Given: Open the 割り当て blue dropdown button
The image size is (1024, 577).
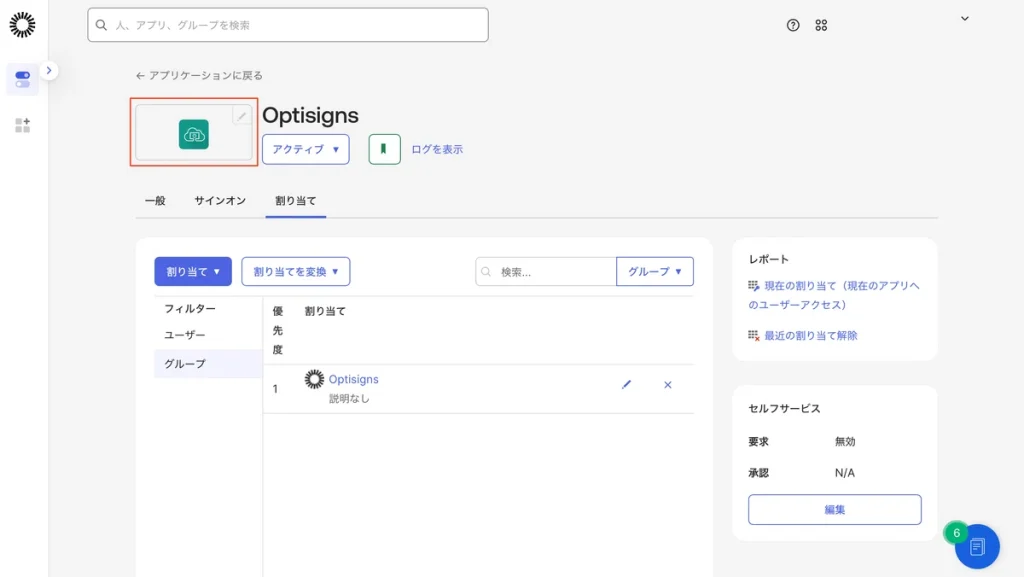Looking at the screenshot, I should click(193, 271).
